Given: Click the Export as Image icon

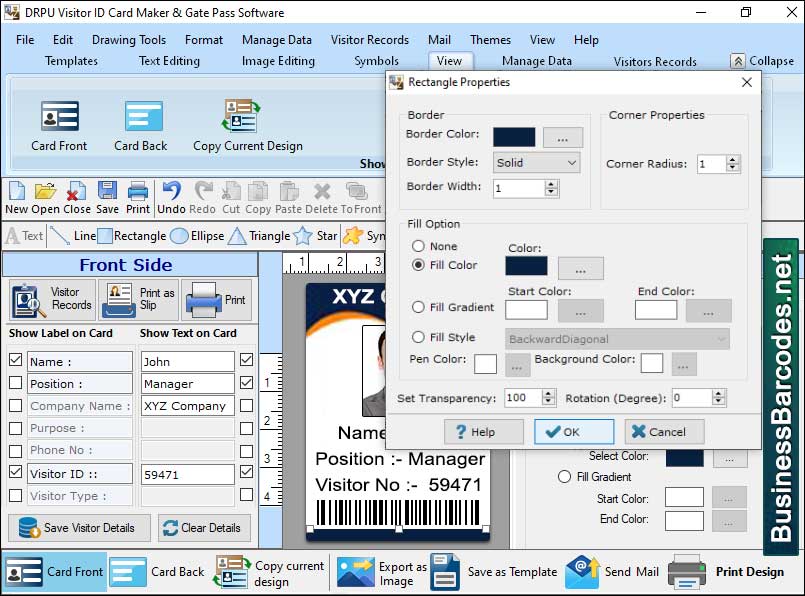Looking at the screenshot, I should tap(356, 572).
